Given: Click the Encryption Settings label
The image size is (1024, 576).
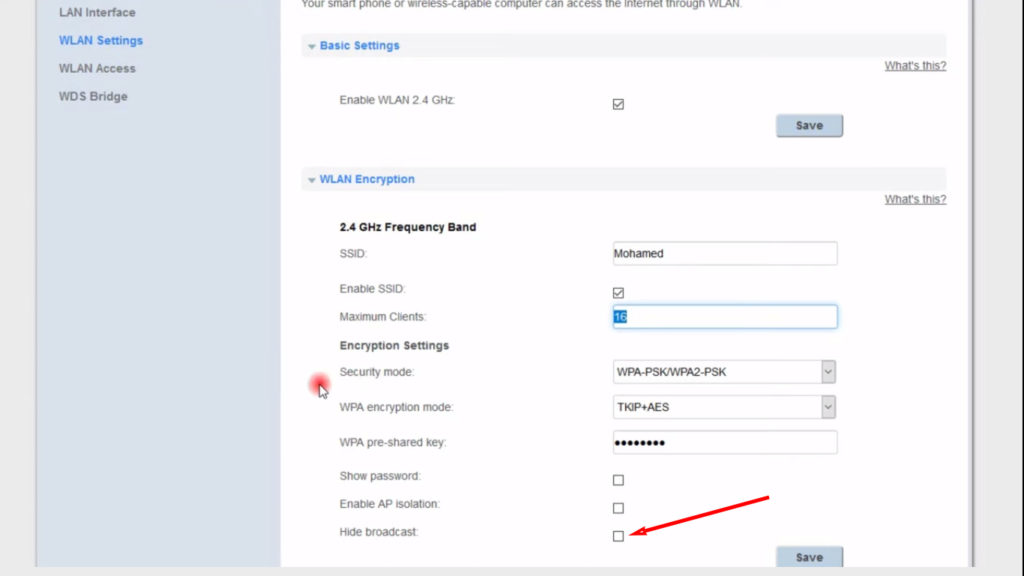Looking at the screenshot, I should [394, 345].
